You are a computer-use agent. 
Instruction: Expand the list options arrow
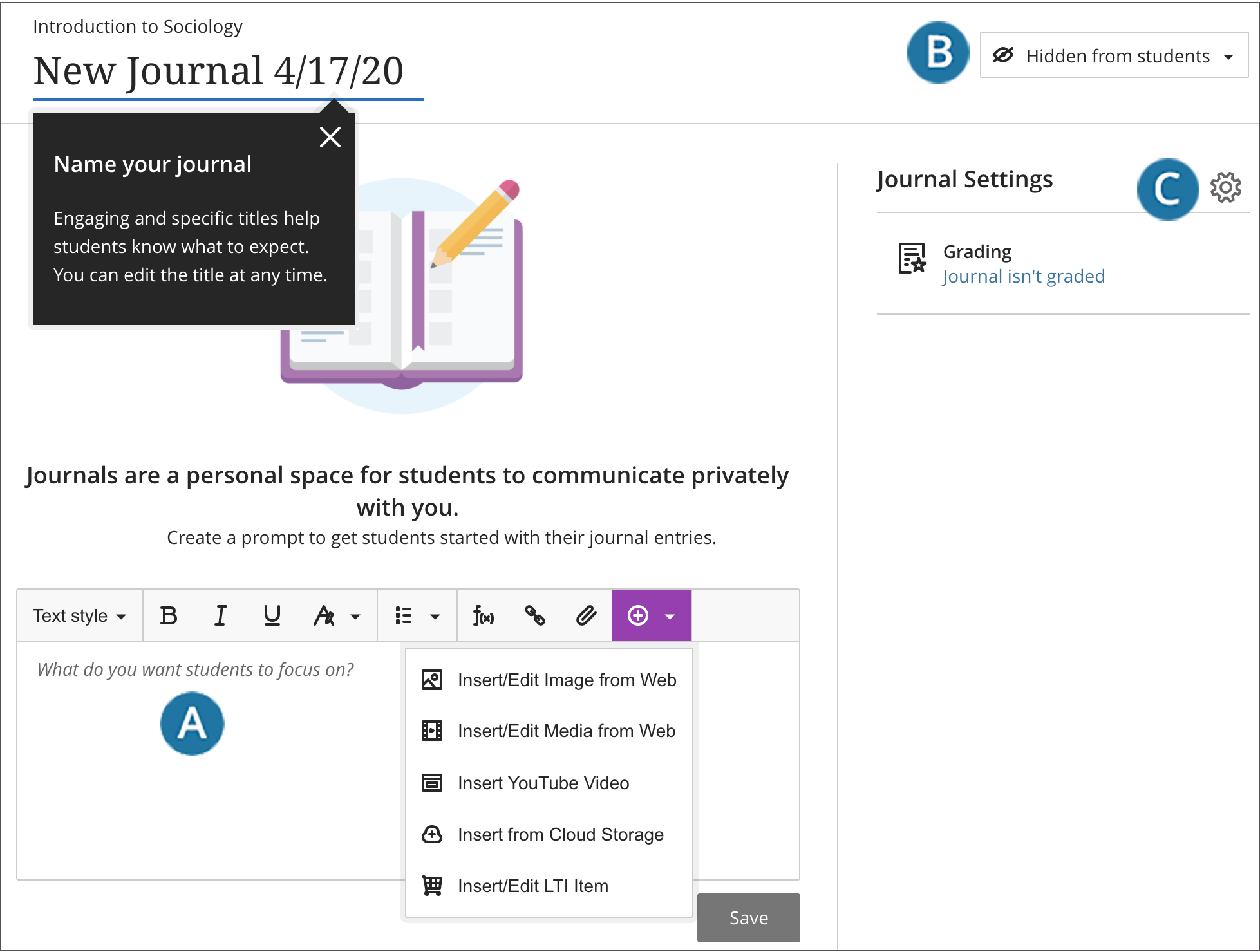435,617
